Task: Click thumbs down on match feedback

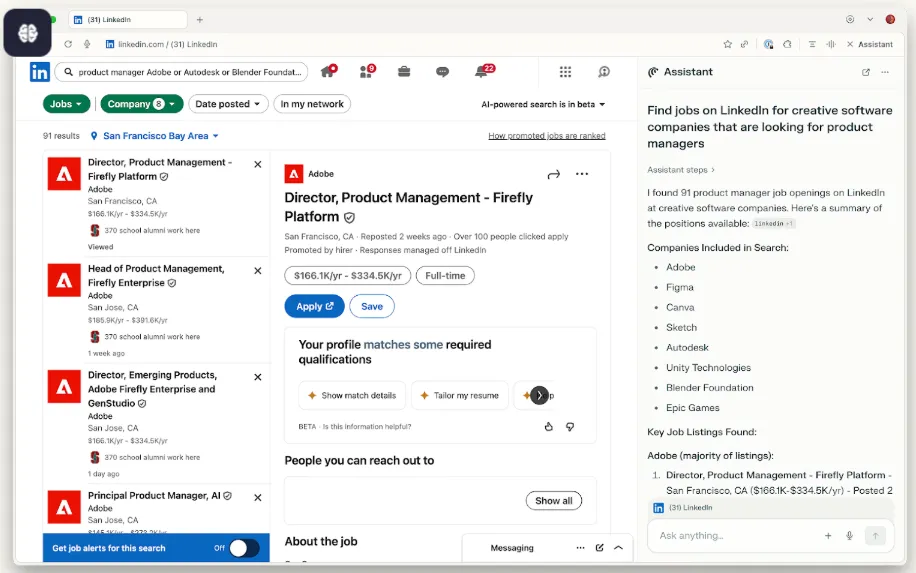Action: pyautogui.click(x=570, y=426)
